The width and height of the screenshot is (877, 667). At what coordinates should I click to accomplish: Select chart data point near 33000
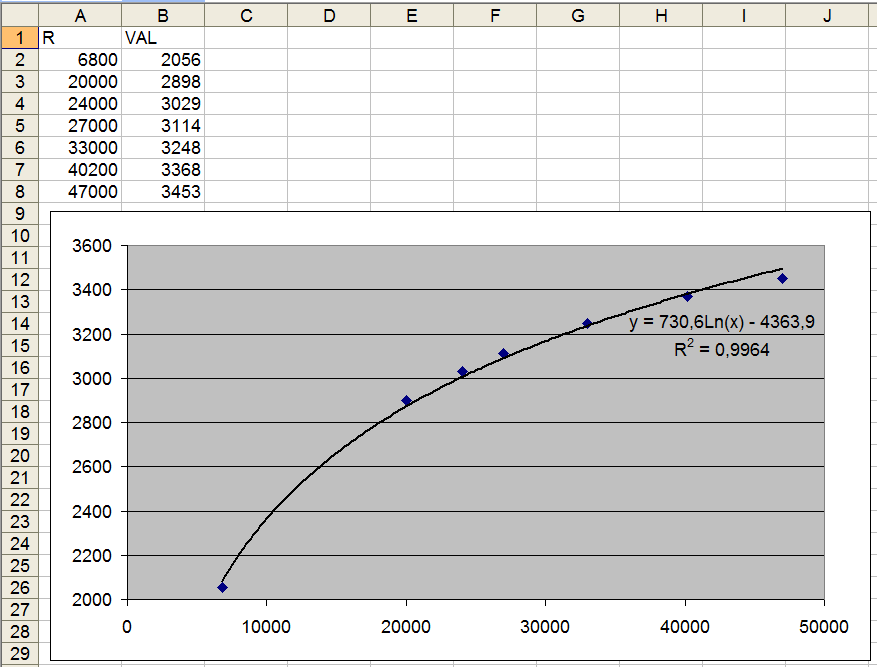coord(587,323)
